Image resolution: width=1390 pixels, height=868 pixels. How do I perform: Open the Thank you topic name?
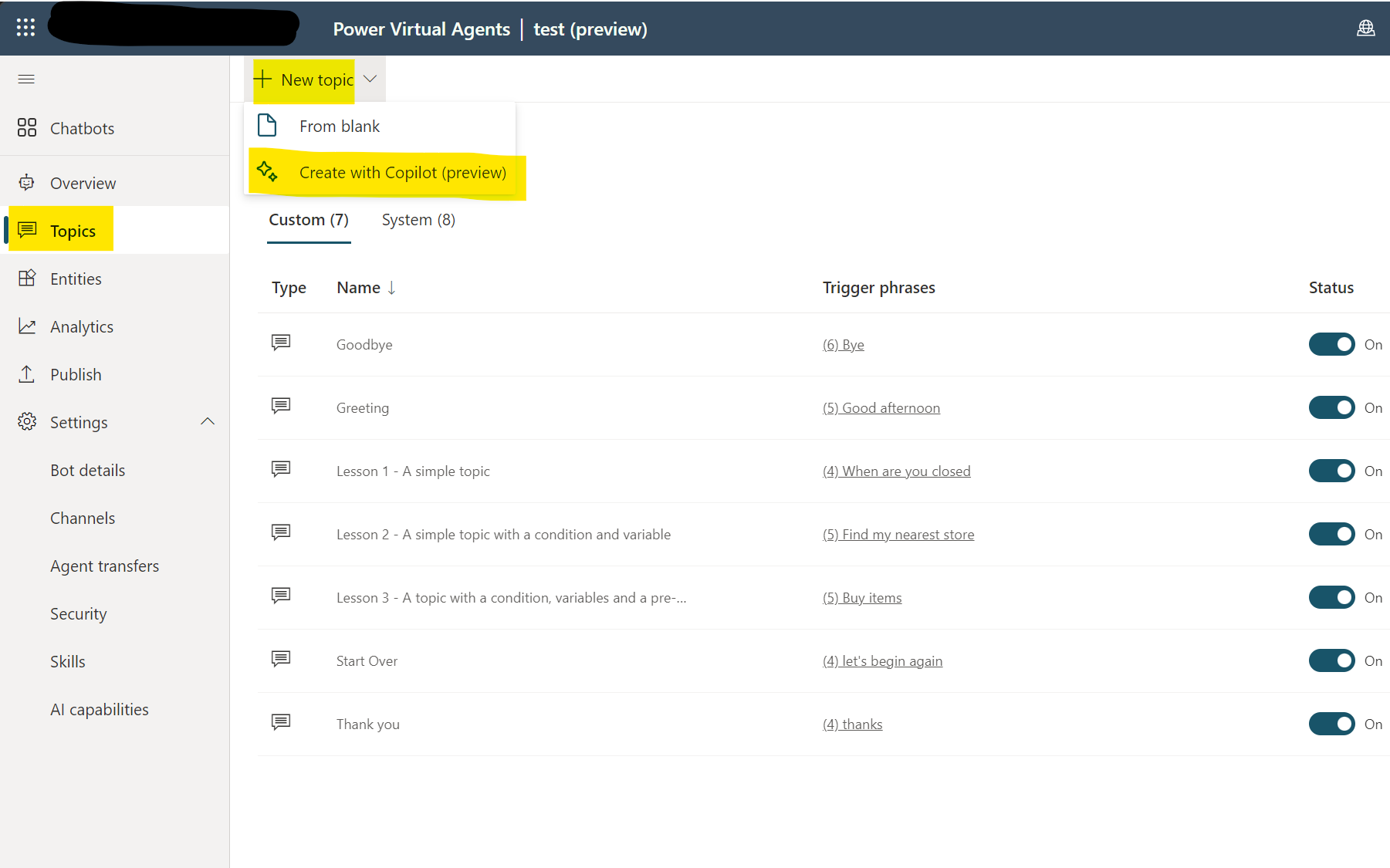point(368,724)
